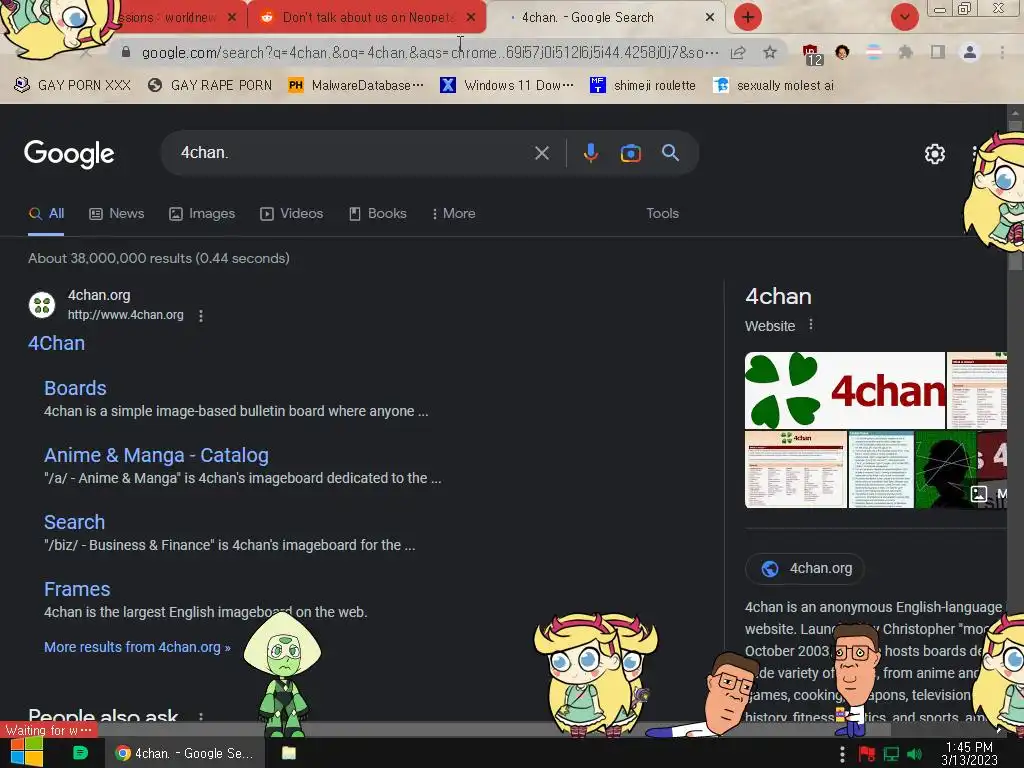Image resolution: width=1024 pixels, height=768 pixels.
Task: Switch to the Videos results tab
Action: pos(291,214)
